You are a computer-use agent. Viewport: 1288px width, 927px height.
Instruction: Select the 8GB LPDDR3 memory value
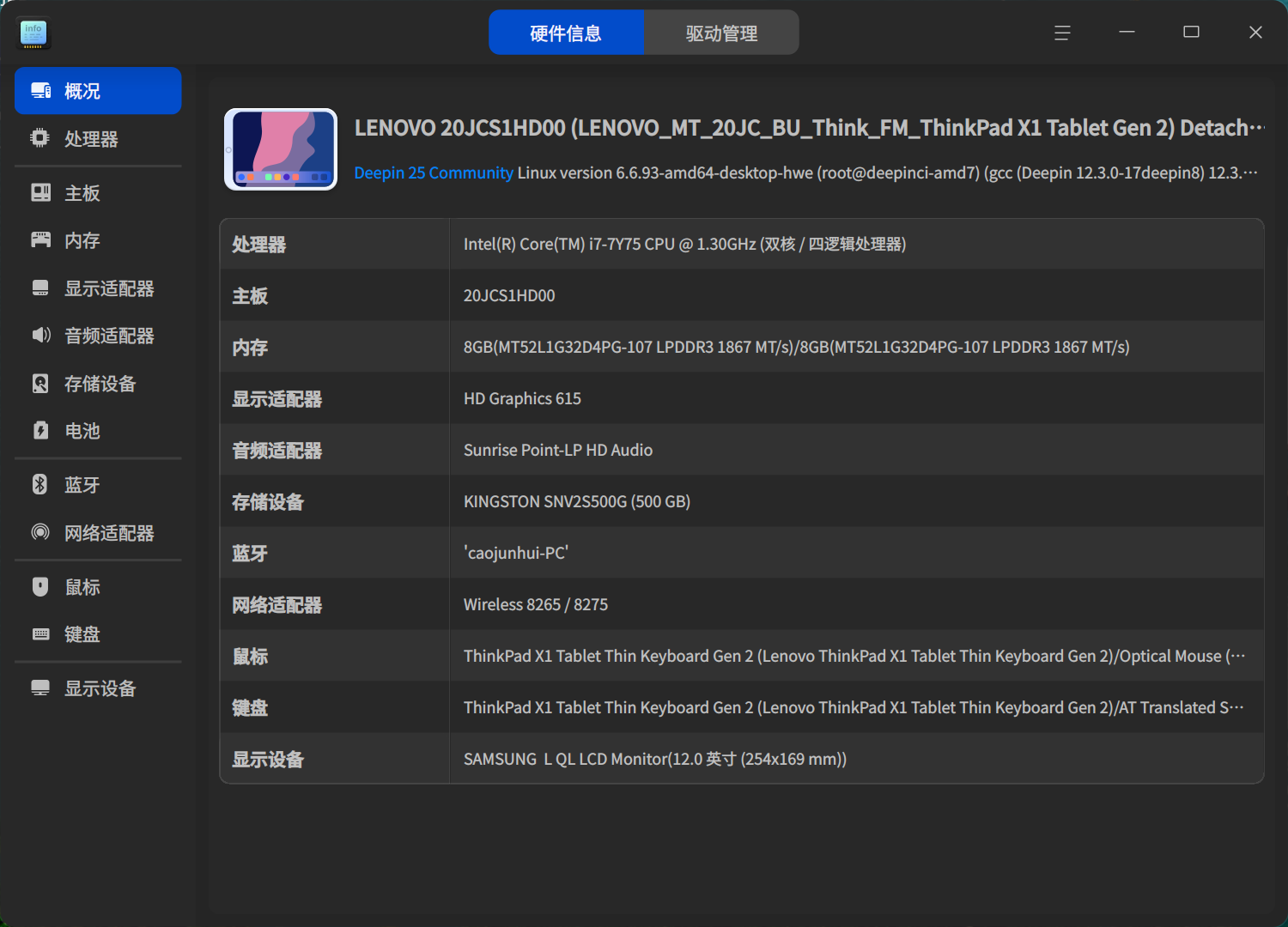[796, 347]
